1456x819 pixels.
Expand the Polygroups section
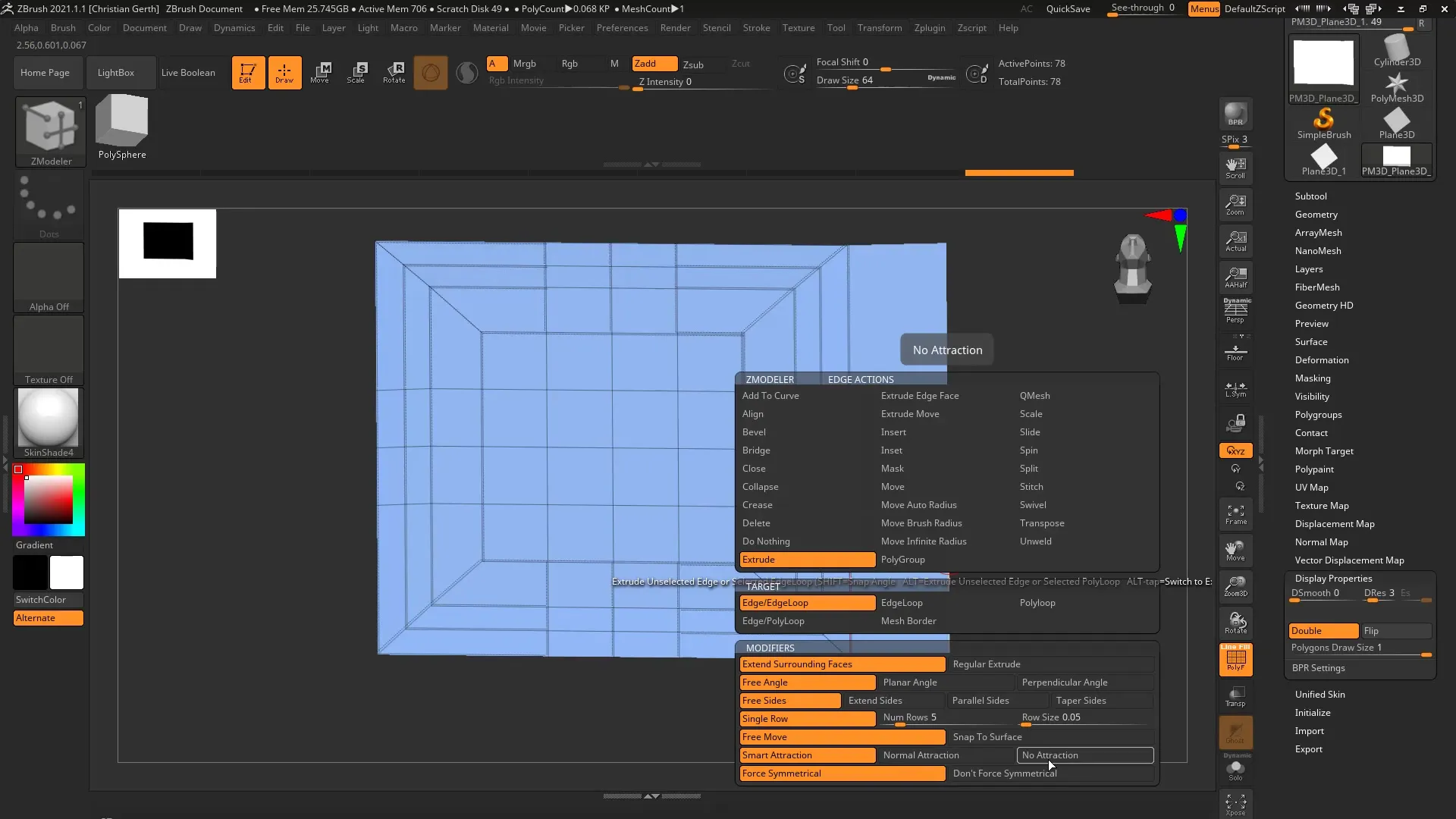(x=1318, y=415)
